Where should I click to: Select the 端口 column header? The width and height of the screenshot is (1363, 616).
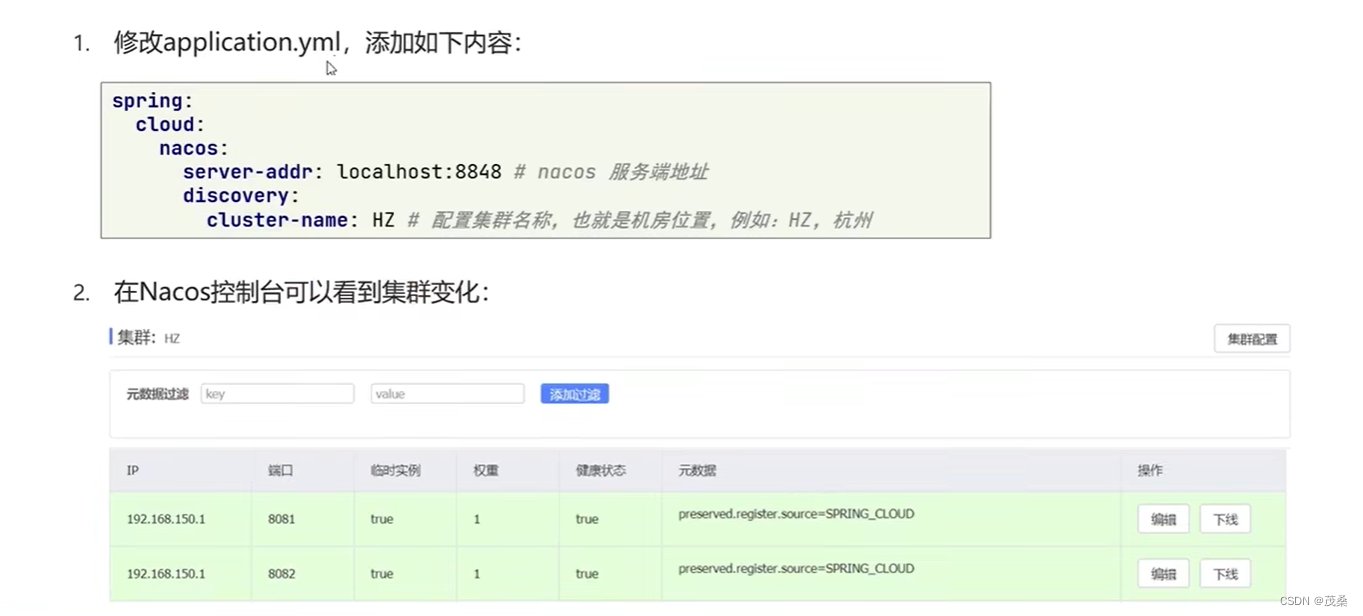[x=281, y=470]
